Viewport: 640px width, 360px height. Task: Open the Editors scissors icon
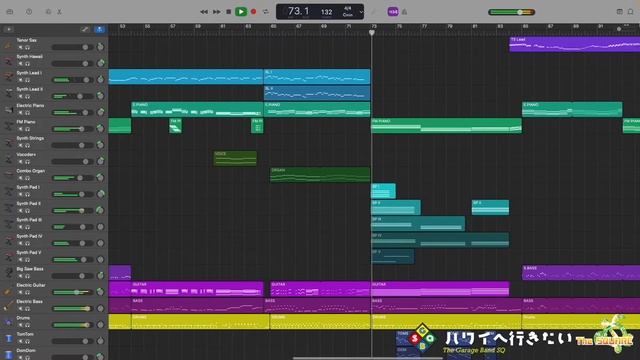click(60, 12)
